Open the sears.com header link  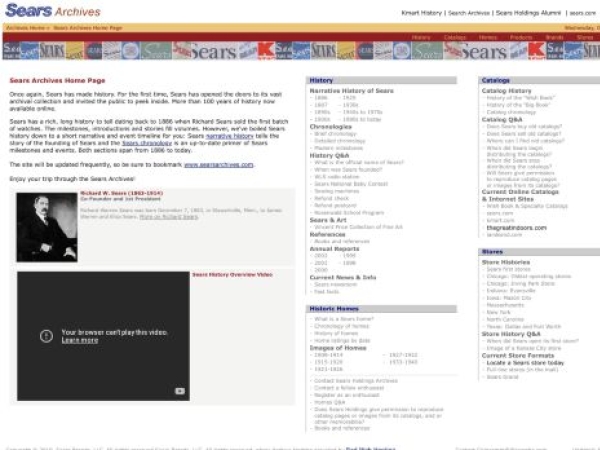click(x=583, y=13)
